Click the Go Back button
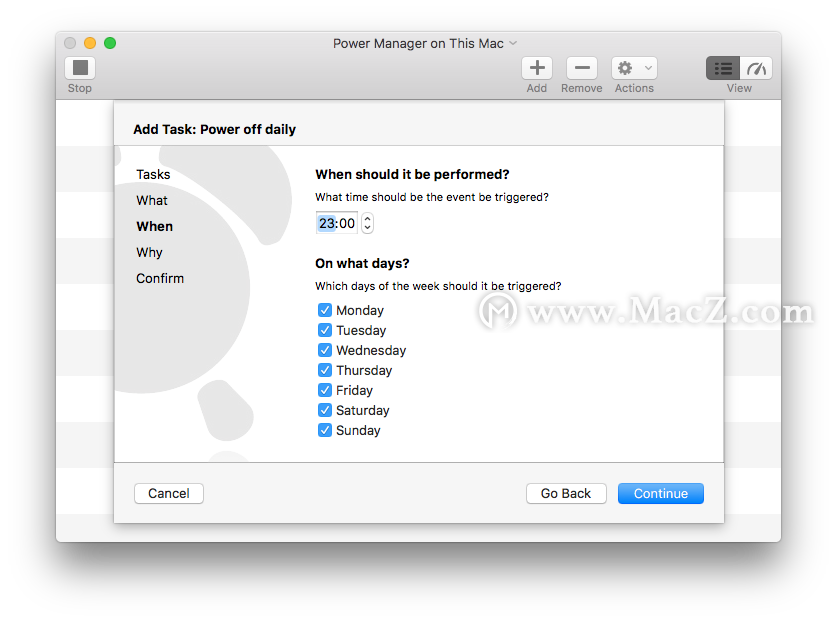837x622 pixels. [x=566, y=493]
